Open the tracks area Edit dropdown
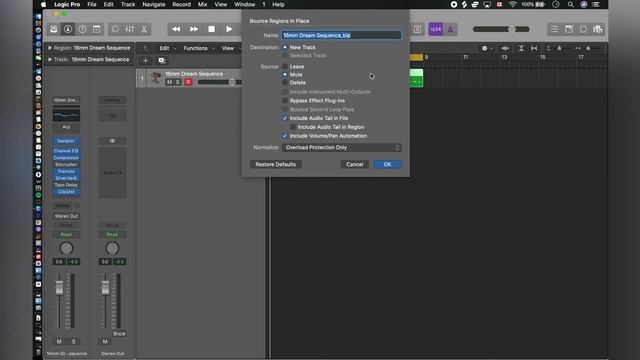This screenshot has width=640, height=360. click(x=167, y=48)
